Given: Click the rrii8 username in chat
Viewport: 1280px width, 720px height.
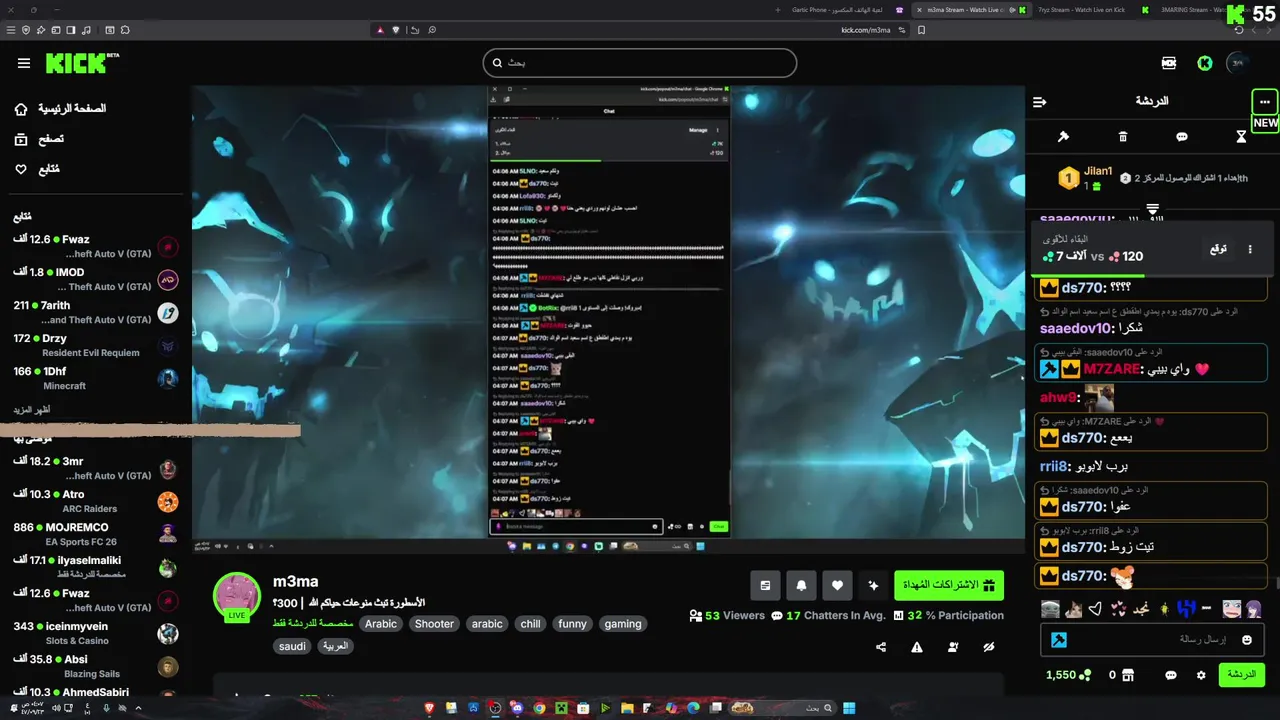Looking at the screenshot, I should click(x=1054, y=466).
